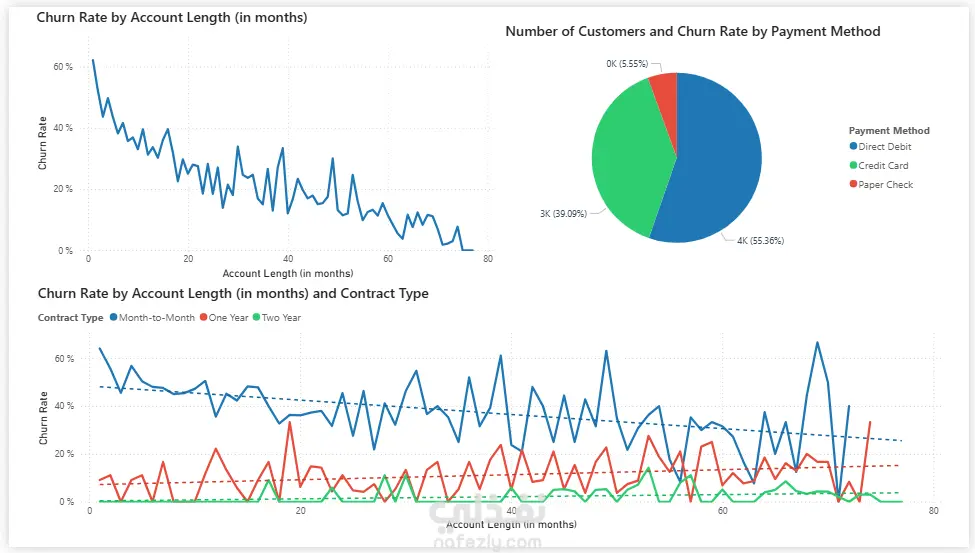Select the red Paper Check pie slice
This screenshot has height=553, width=975.
tap(665, 93)
